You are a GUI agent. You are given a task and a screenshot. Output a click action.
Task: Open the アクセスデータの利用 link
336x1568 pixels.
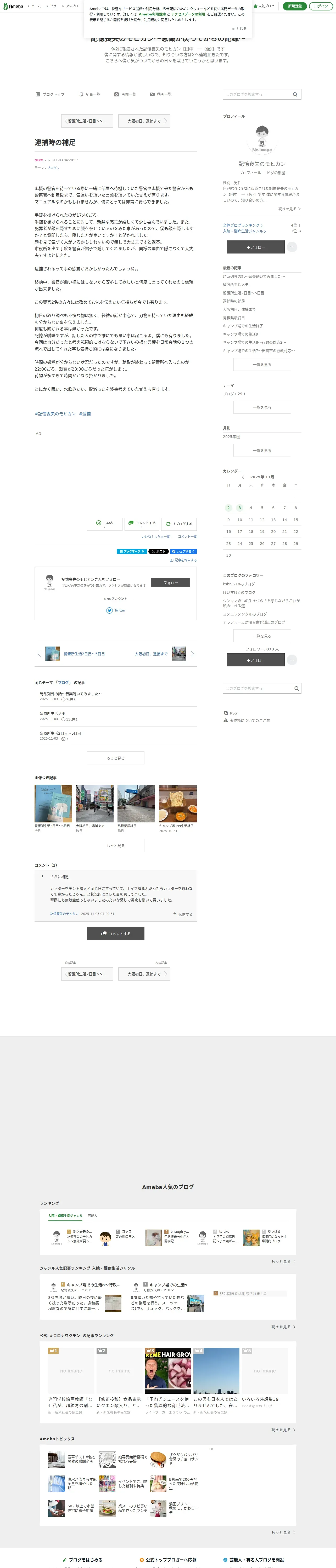point(188,14)
